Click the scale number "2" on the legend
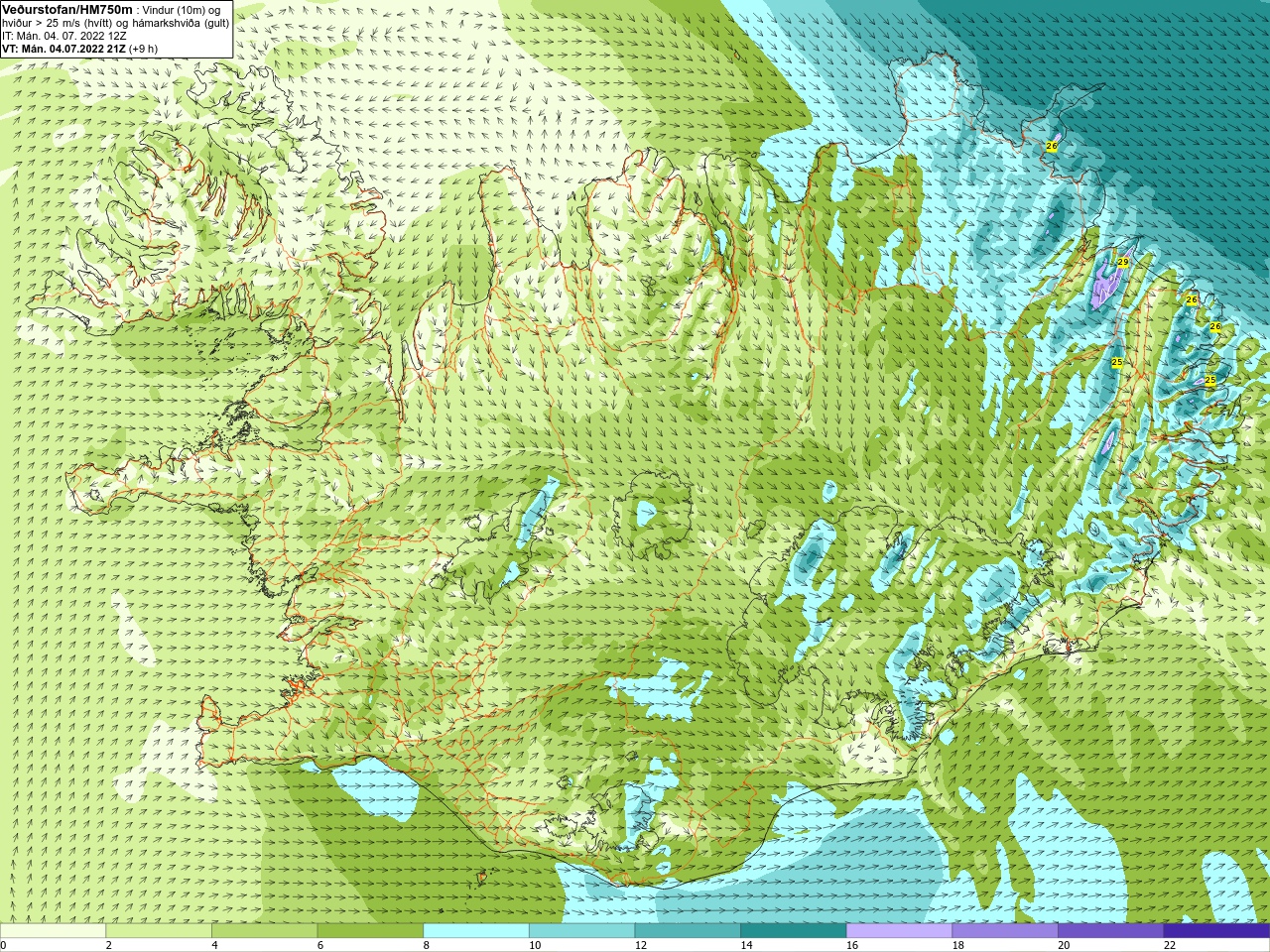1270x952 pixels. pyautogui.click(x=109, y=945)
